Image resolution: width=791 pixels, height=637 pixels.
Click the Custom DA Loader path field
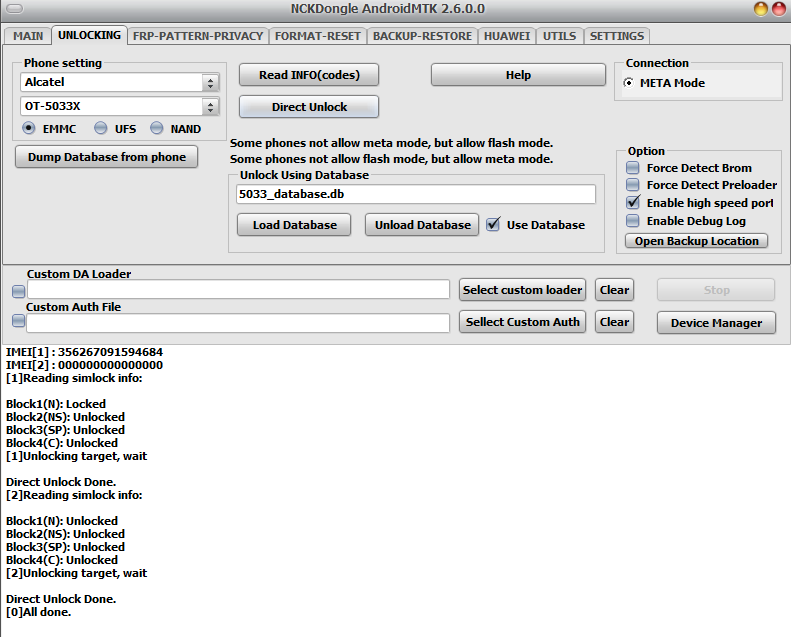click(238, 289)
